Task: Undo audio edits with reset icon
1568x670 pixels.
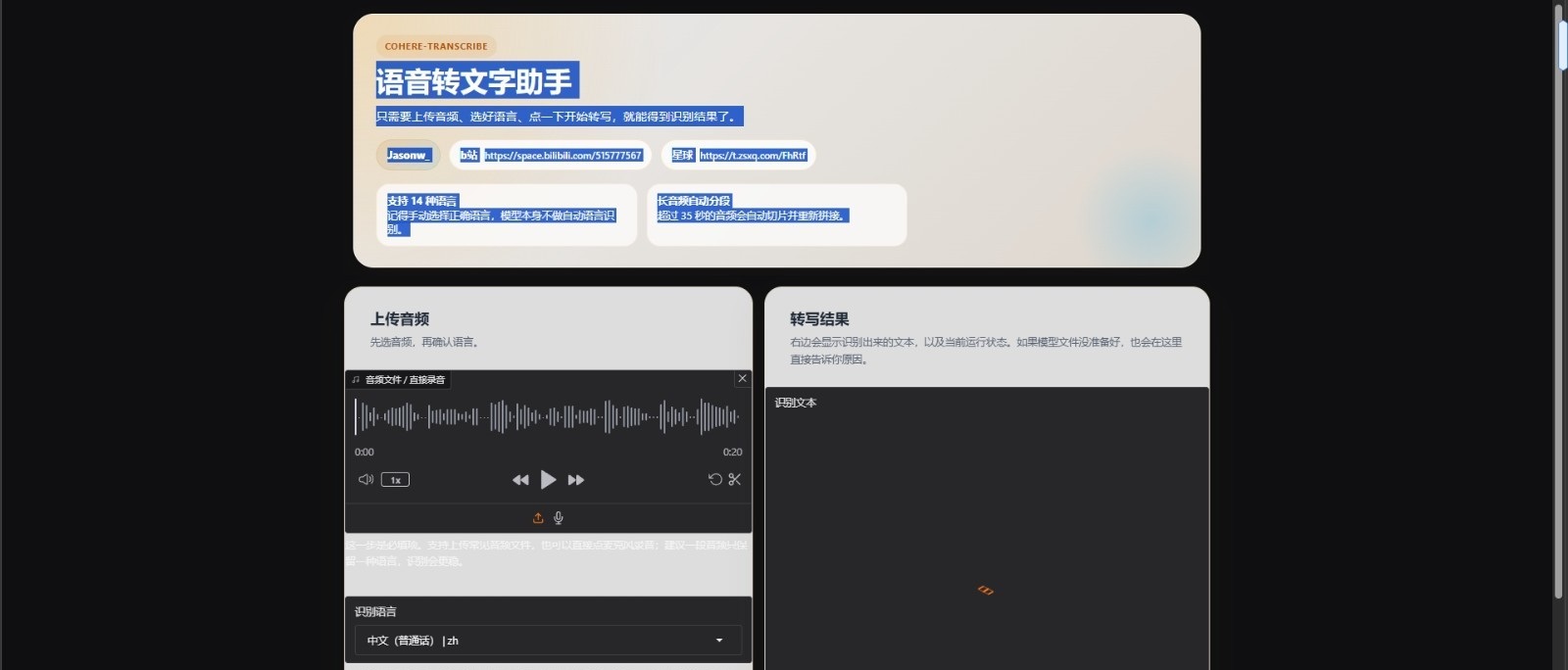Action: (x=715, y=479)
